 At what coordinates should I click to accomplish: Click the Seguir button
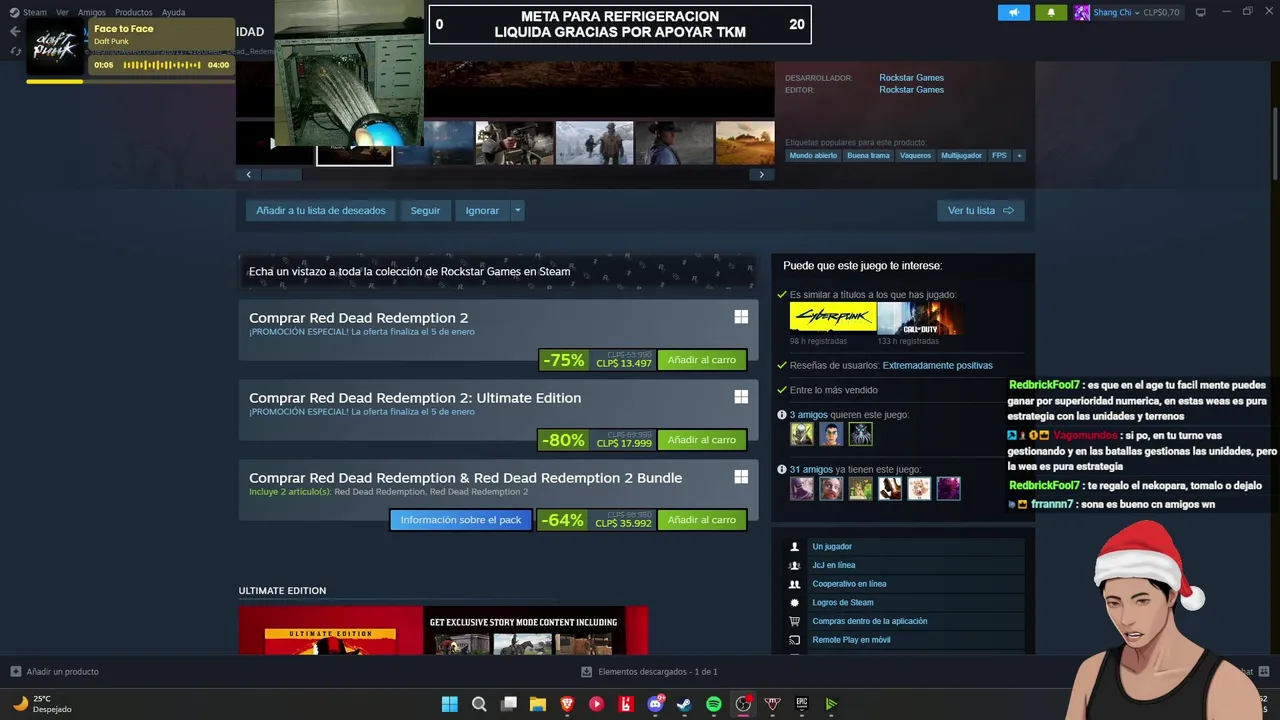[425, 210]
